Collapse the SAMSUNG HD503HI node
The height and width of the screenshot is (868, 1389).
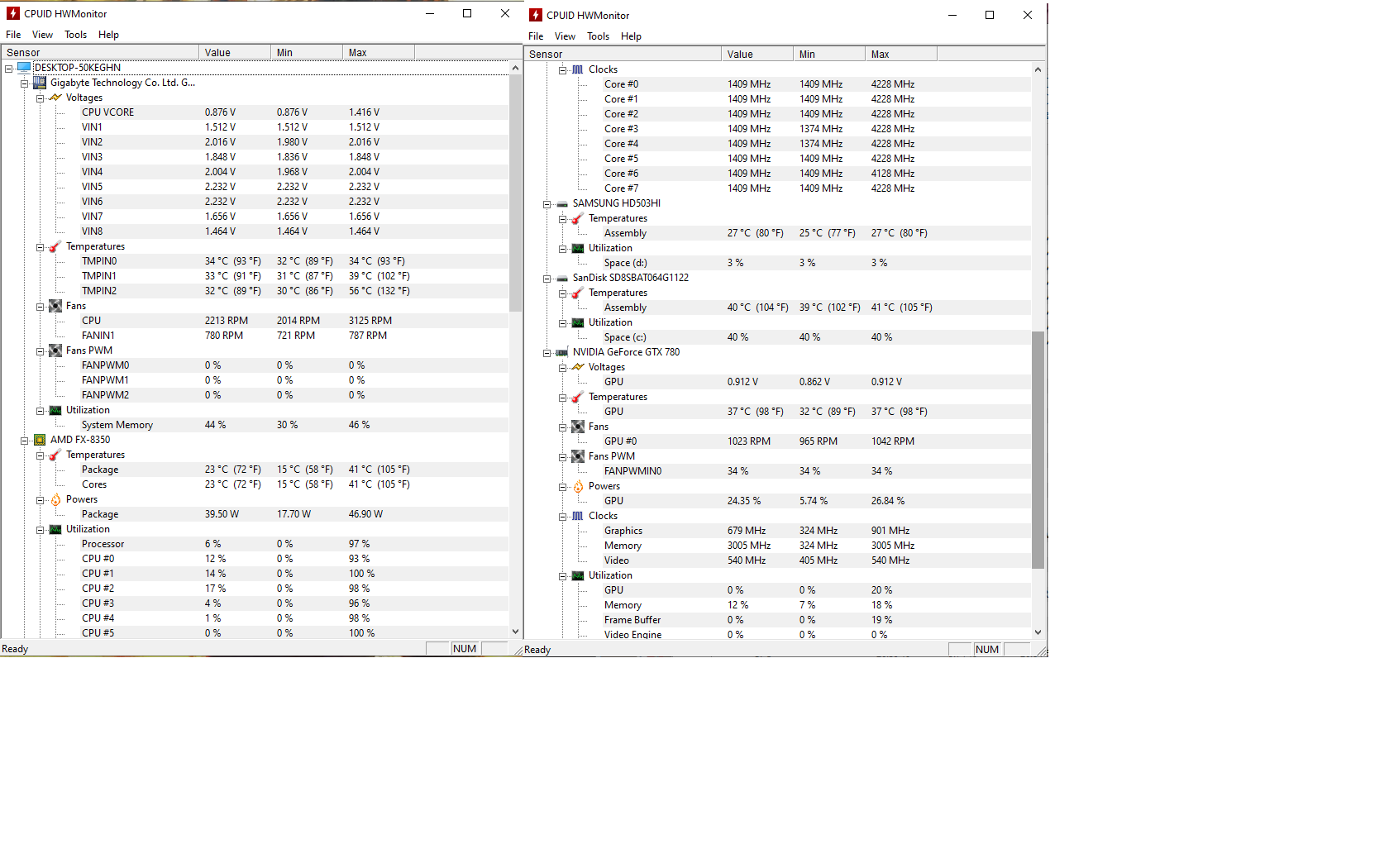[x=547, y=204]
